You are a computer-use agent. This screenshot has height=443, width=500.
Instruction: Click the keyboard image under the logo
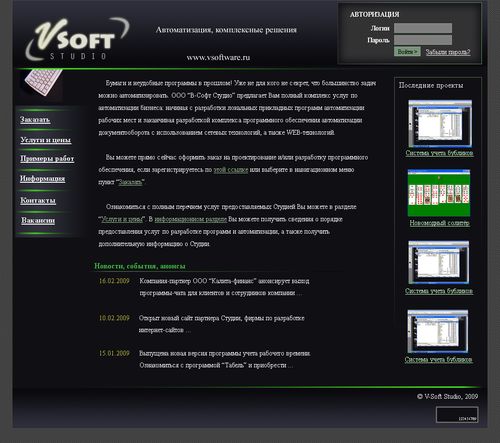pos(42,82)
